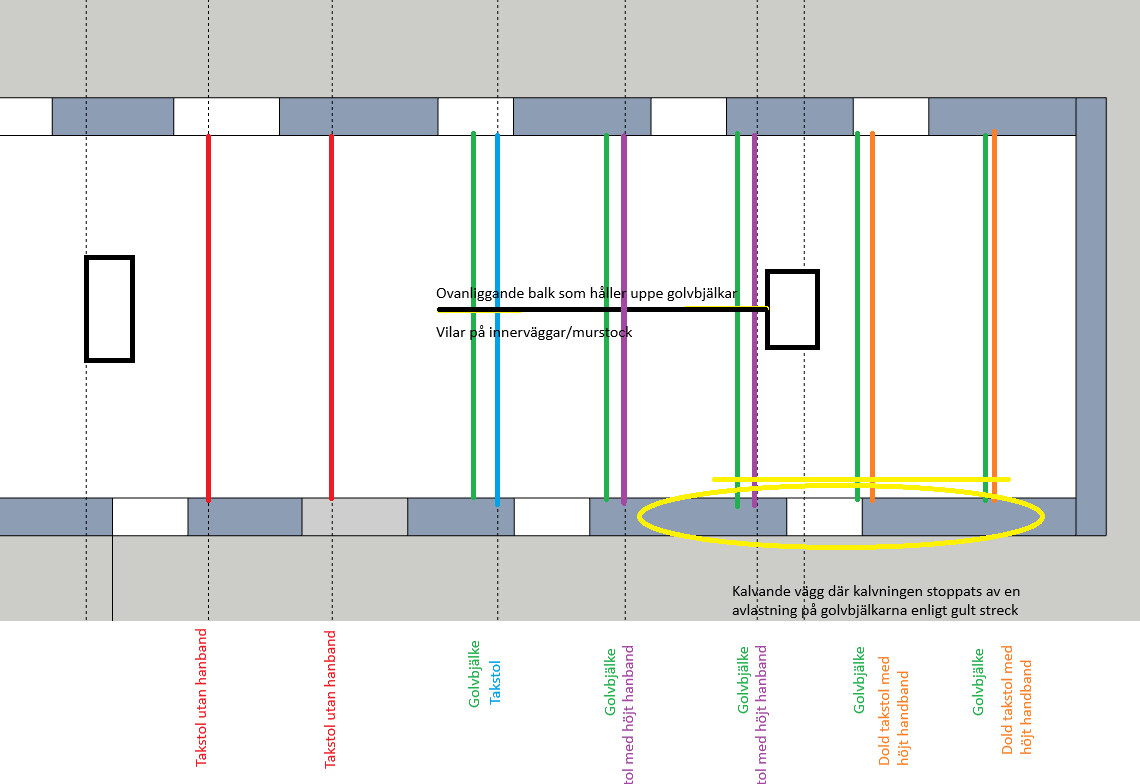This screenshot has height=784, width=1140.
Task: Select the leftmost green 'Golvbjälke' label
Action: tap(475, 674)
